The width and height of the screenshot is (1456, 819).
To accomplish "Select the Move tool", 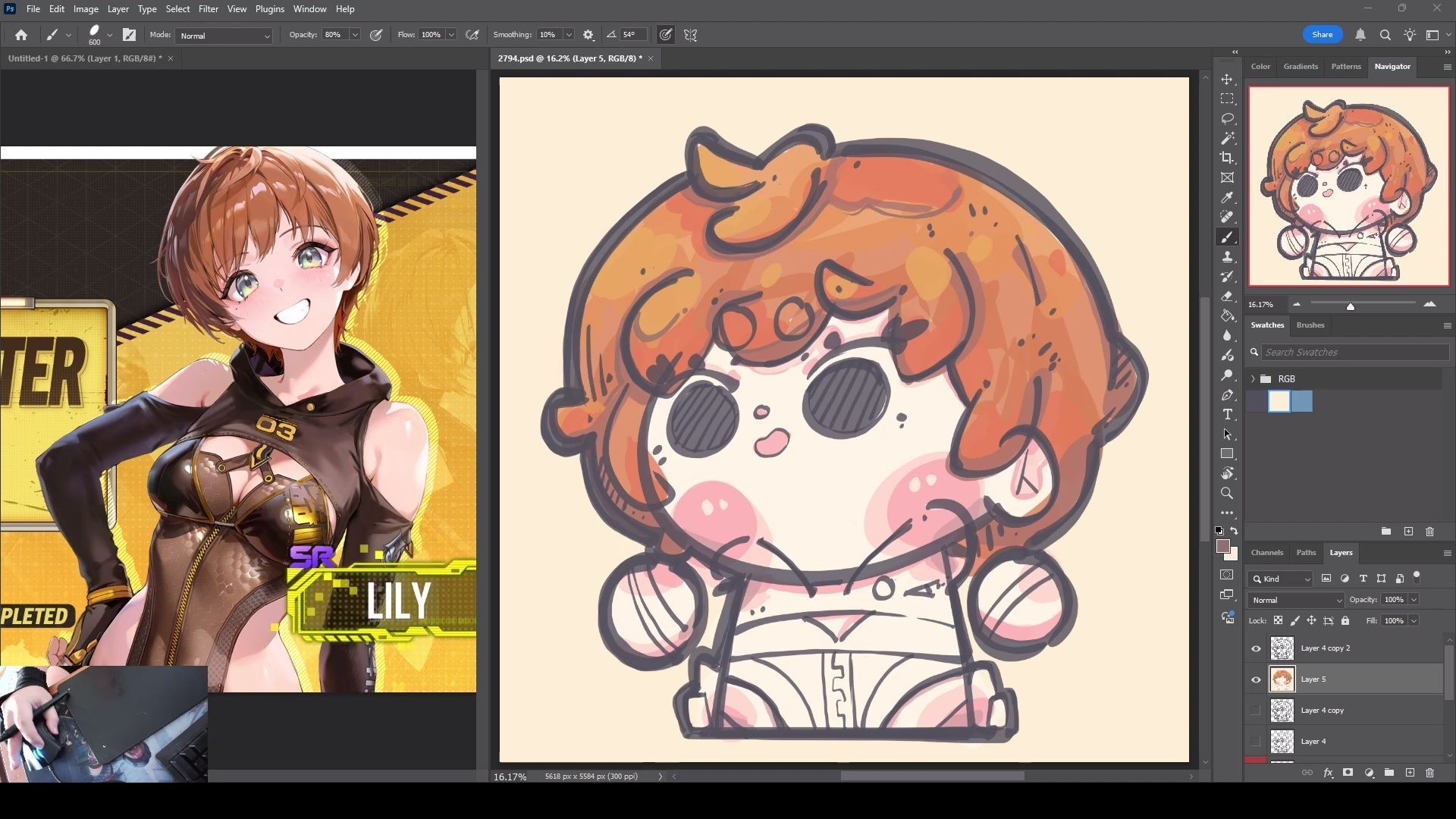I will tap(1227, 79).
